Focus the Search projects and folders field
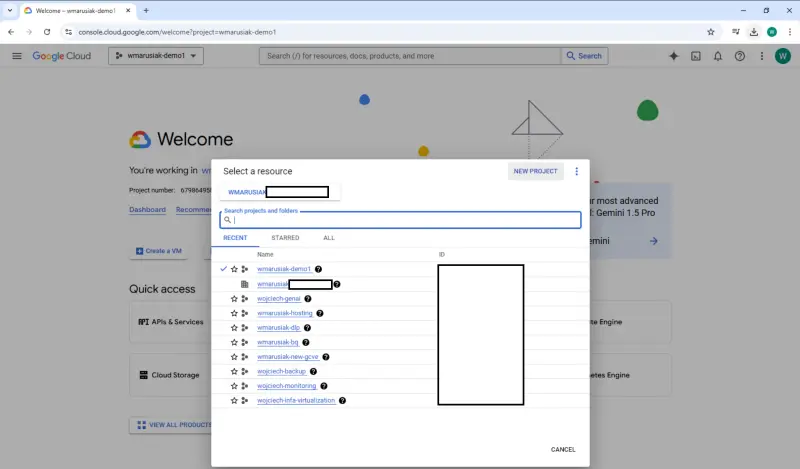Screen dimensions: 800x469 [x=401, y=220]
